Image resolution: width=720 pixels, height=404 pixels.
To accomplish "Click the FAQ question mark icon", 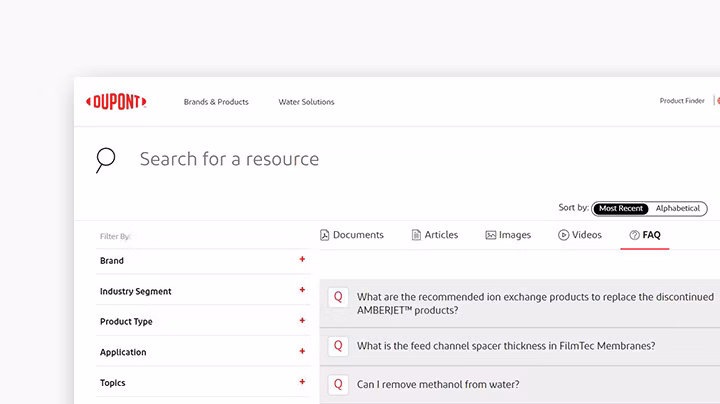I will coord(634,235).
